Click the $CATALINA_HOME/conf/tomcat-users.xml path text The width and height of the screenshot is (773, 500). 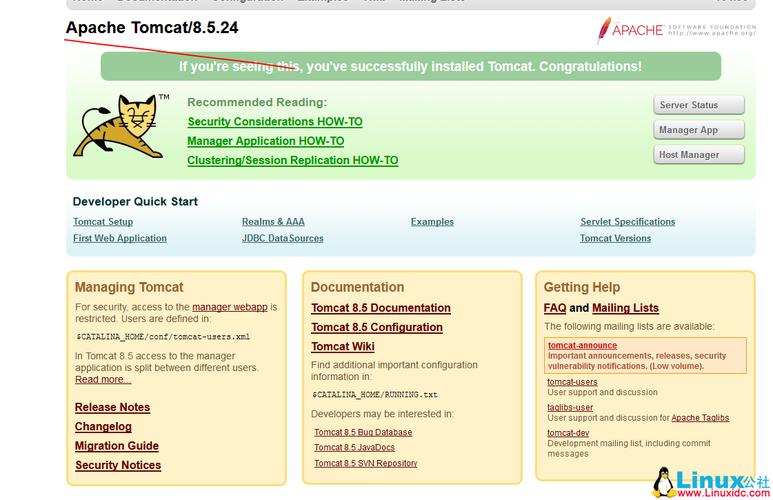pyautogui.click(x=163, y=337)
